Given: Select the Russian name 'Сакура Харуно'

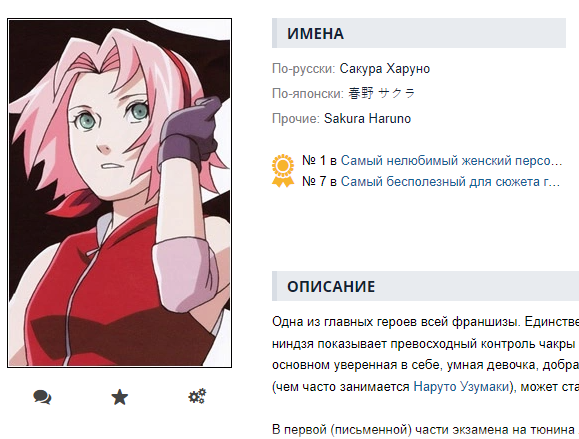Looking at the screenshot, I should 385,69.
